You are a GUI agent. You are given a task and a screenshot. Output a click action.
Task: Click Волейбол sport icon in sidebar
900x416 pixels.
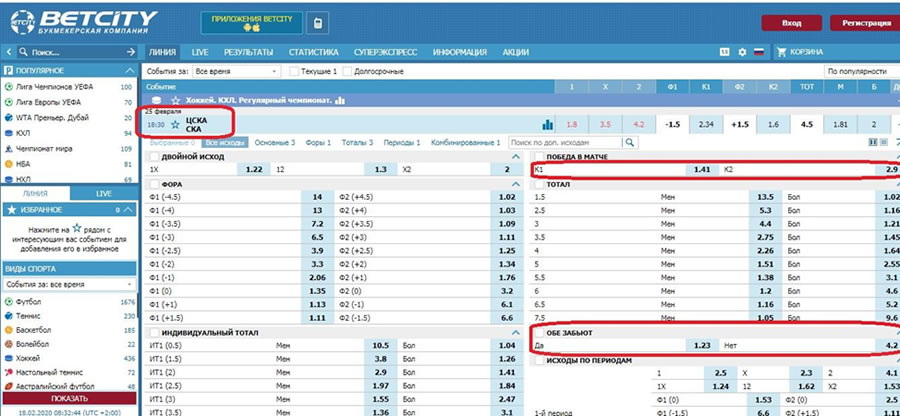9,344
